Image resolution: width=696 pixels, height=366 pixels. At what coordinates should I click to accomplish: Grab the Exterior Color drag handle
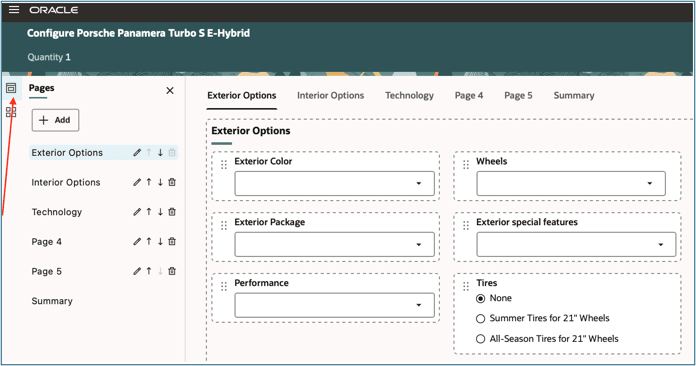224,165
